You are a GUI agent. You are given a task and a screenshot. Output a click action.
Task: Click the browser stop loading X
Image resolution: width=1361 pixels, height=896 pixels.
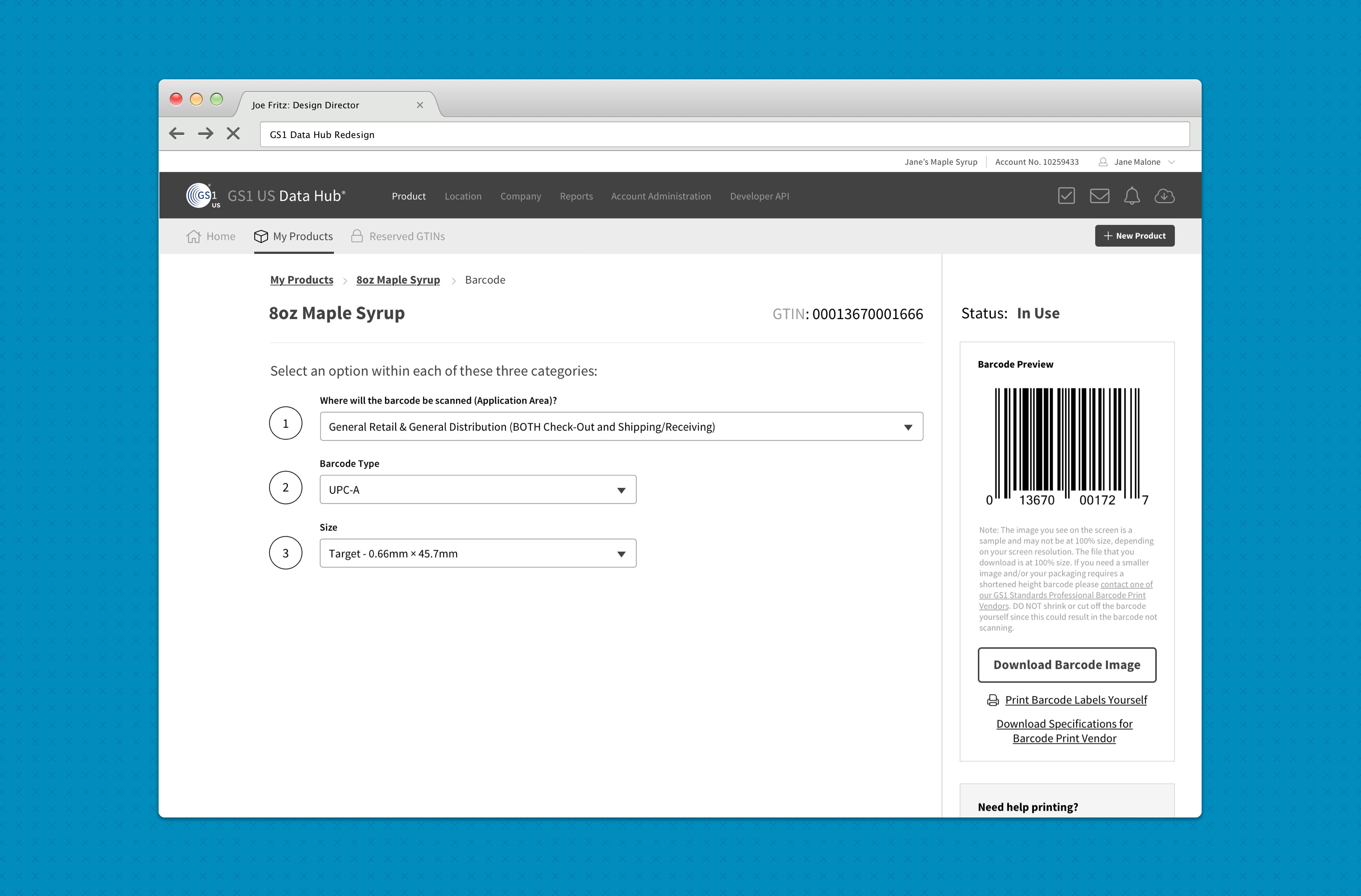233,134
